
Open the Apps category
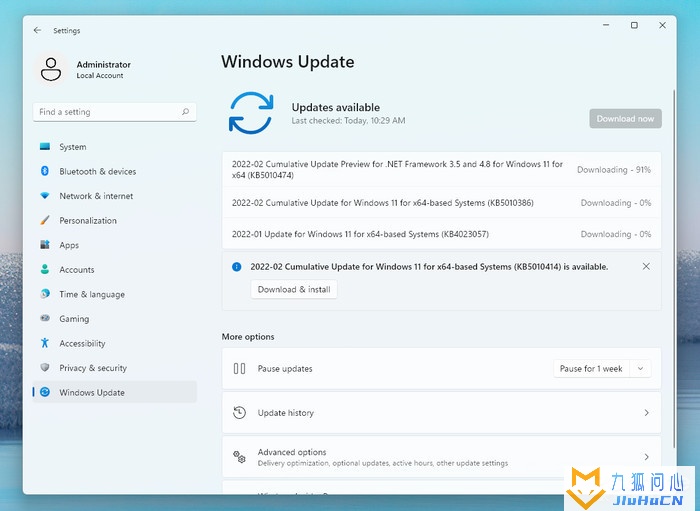click(x=115, y=245)
